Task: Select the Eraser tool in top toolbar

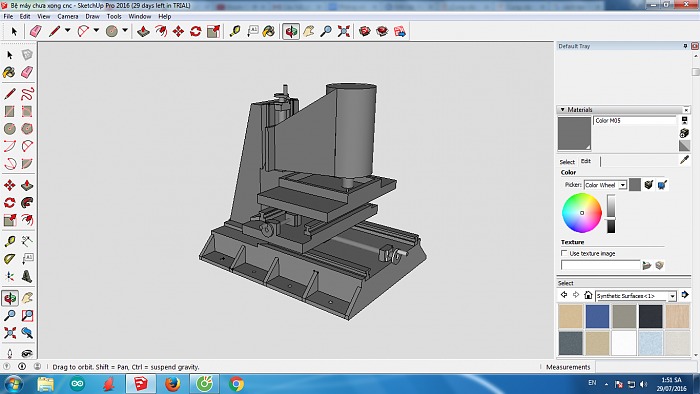Action: click(35, 31)
